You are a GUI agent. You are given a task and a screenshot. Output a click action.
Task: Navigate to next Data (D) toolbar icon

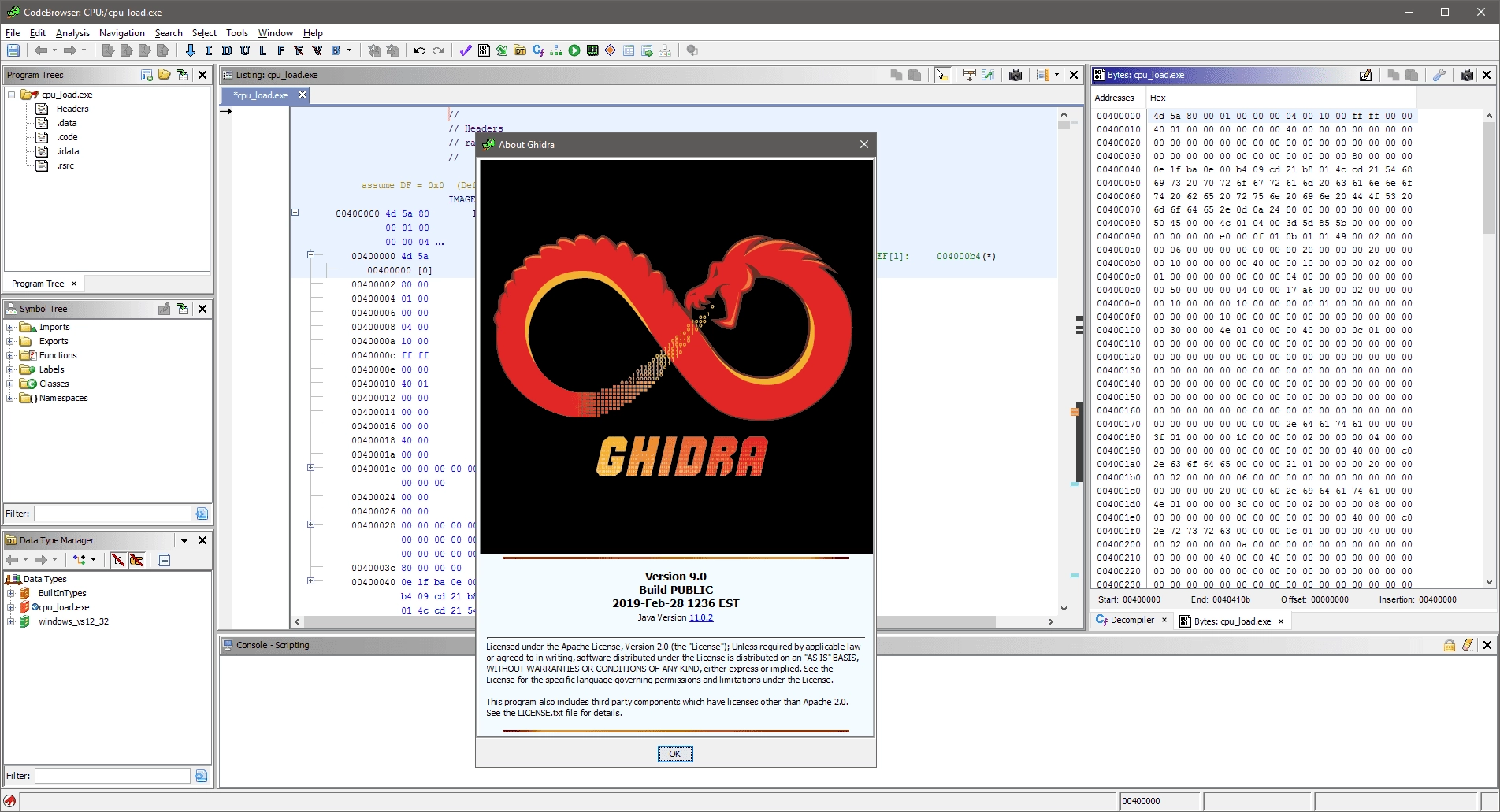tap(227, 50)
